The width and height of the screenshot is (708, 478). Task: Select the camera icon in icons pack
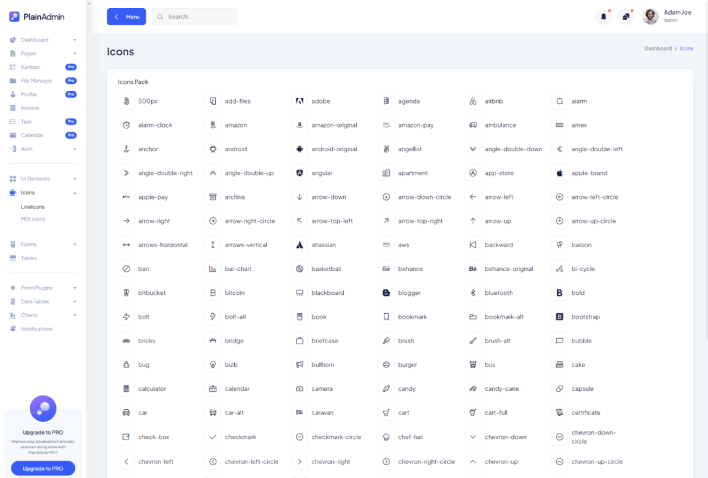(x=299, y=389)
